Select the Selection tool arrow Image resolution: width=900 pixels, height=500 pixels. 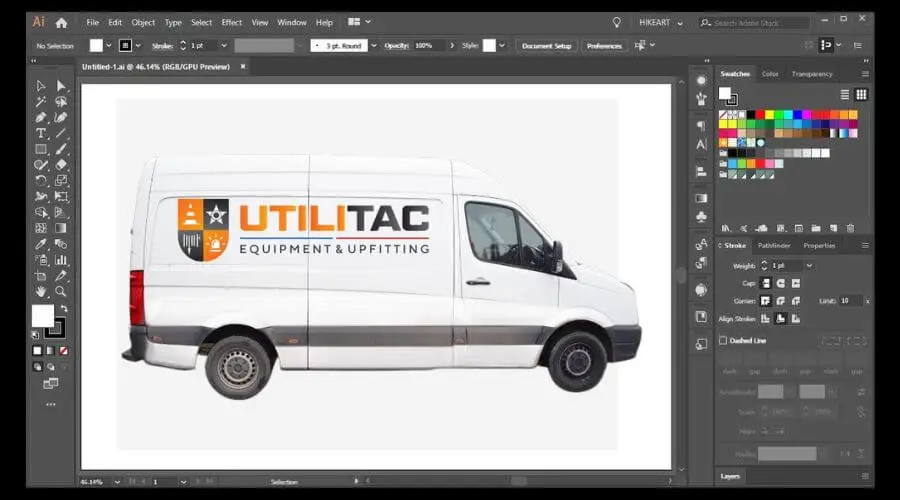pos(41,86)
